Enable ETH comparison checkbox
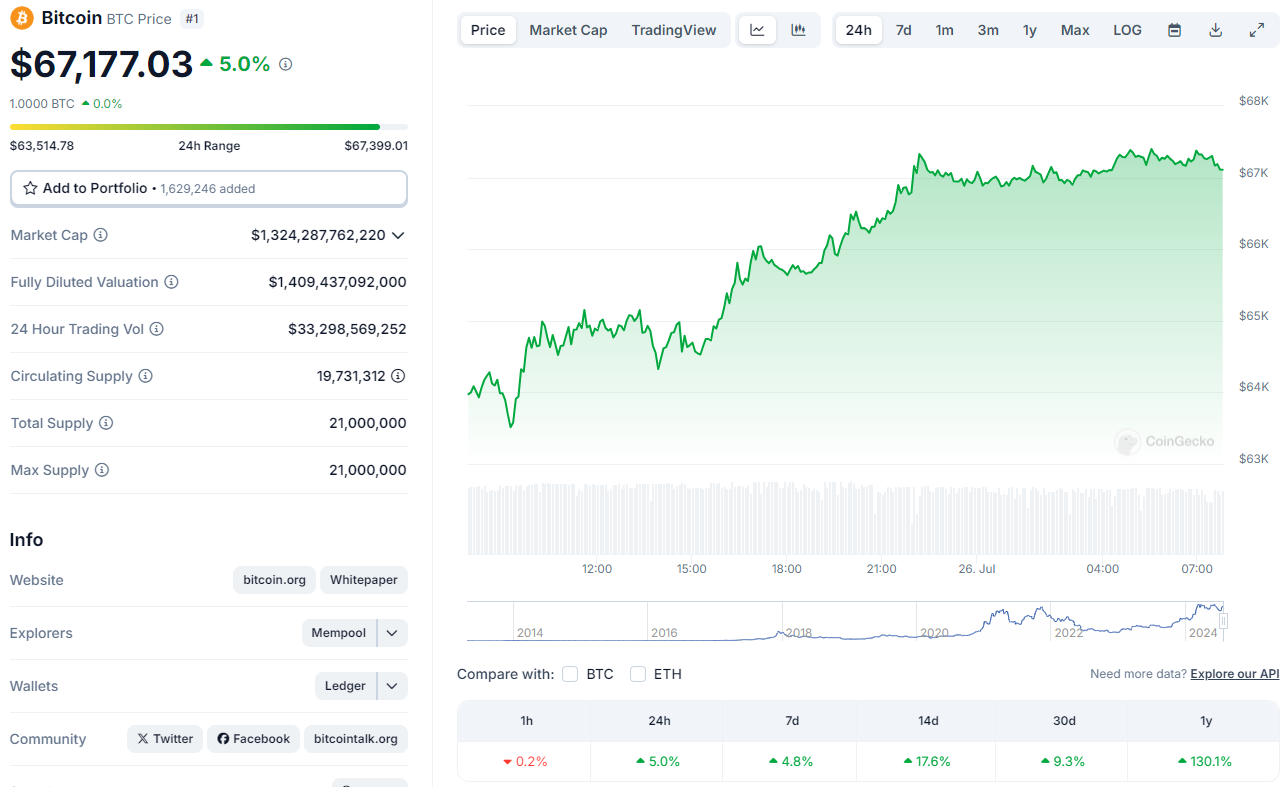This screenshot has height=787, width=1286. click(638, 674)
